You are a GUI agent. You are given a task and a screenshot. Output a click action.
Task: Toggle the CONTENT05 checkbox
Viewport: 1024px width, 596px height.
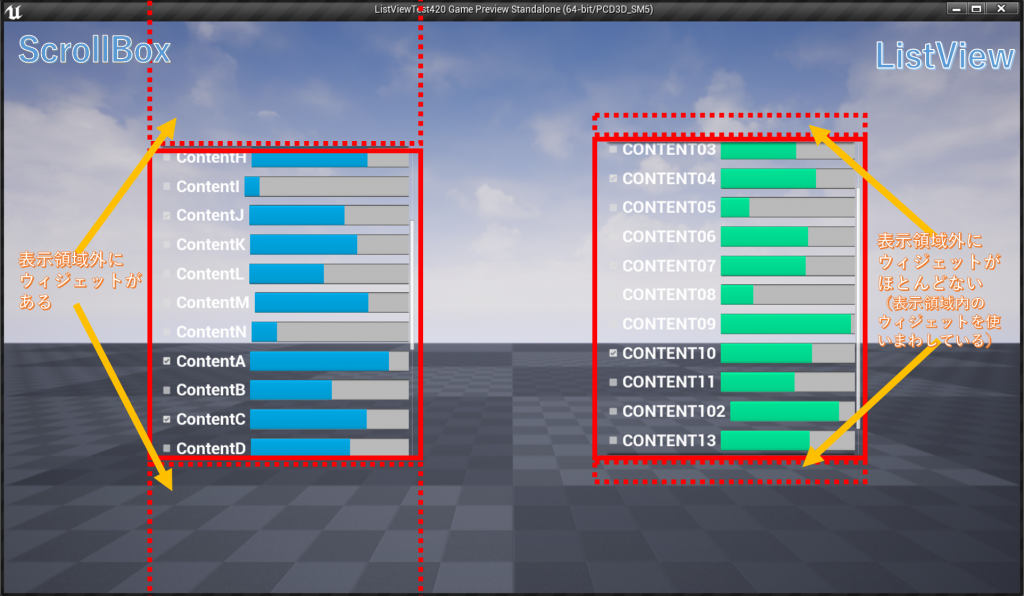pos(613,208)
